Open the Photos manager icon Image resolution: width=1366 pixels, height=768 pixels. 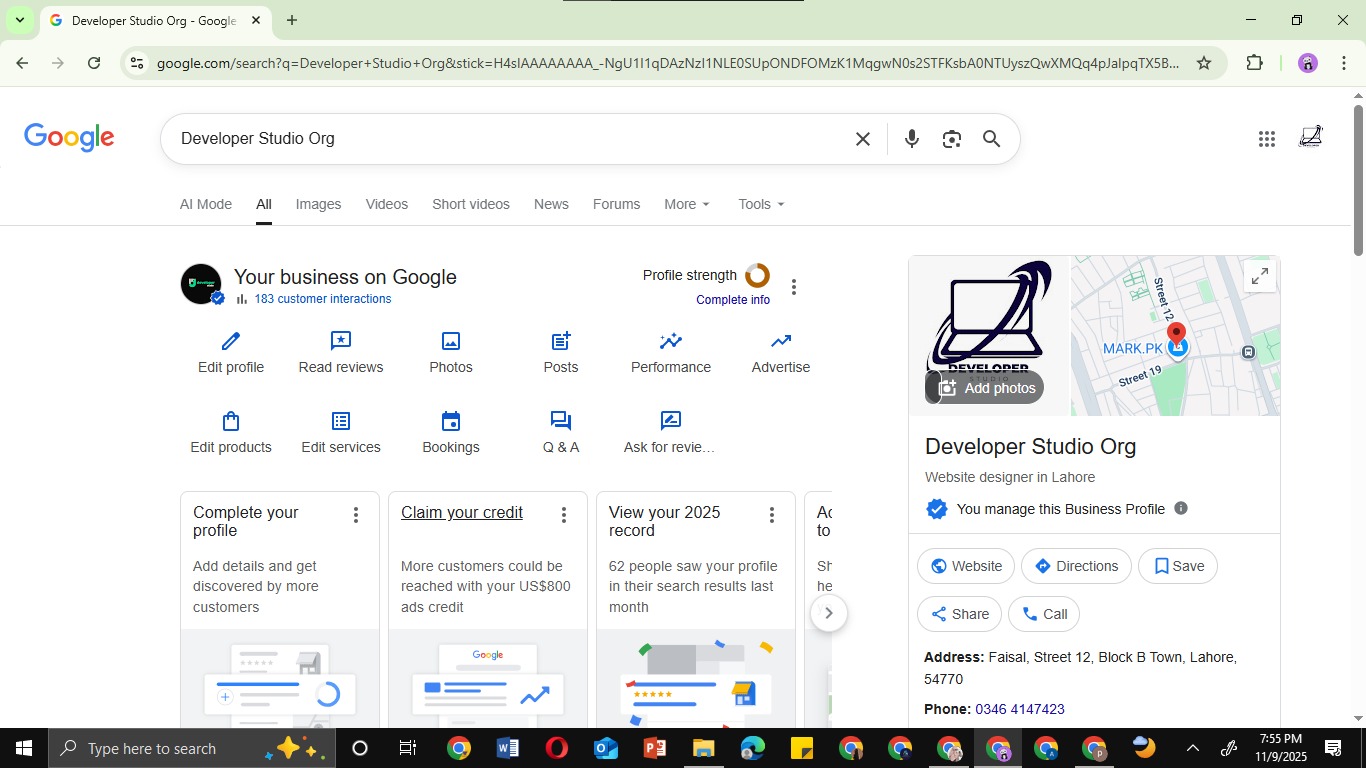450,342
